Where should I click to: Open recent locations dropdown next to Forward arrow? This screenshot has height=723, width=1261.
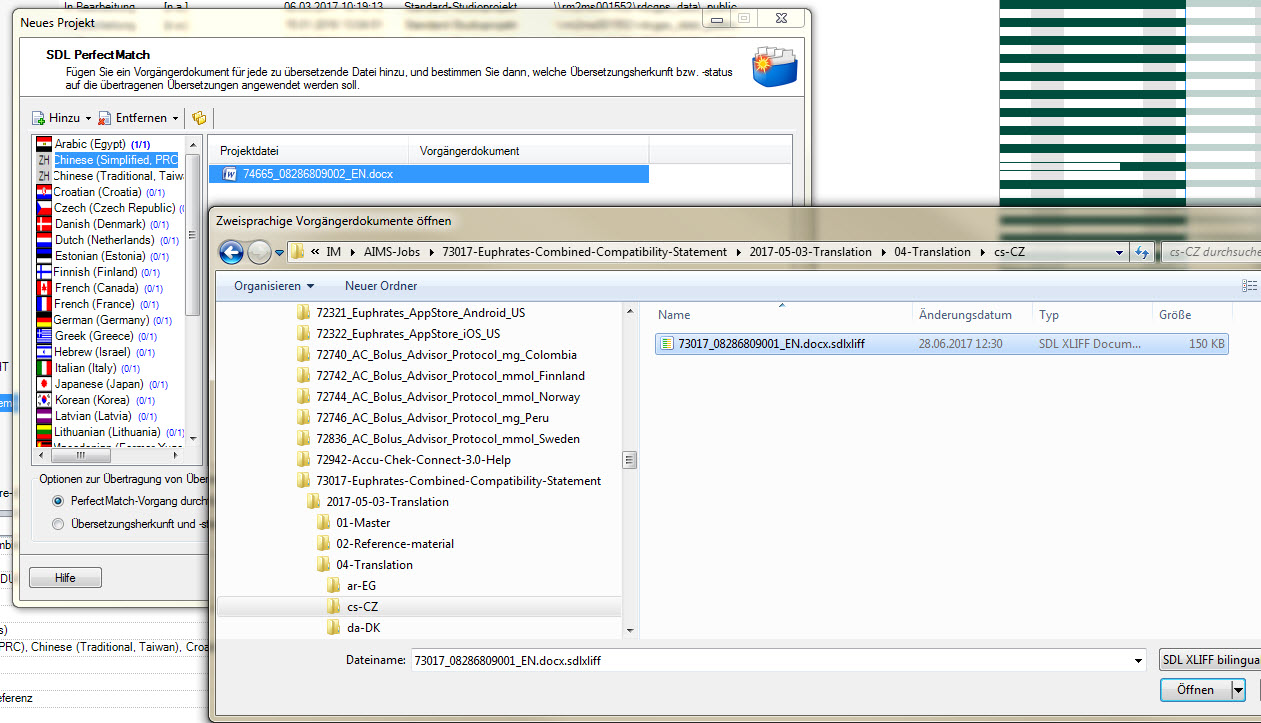coord(279,253)
